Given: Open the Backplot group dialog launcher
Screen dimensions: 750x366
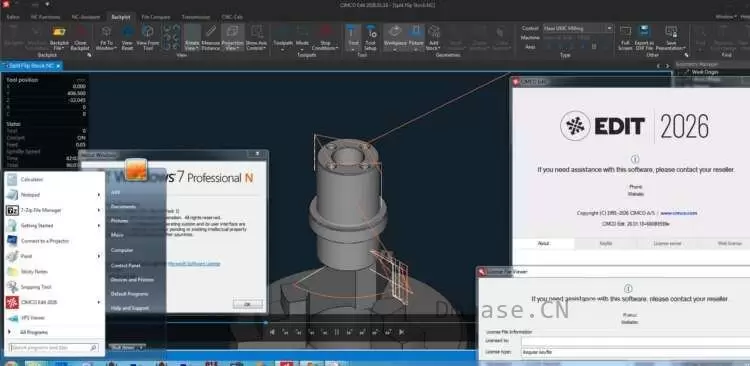Looking at the screenshot, I should tap(89, 55).
